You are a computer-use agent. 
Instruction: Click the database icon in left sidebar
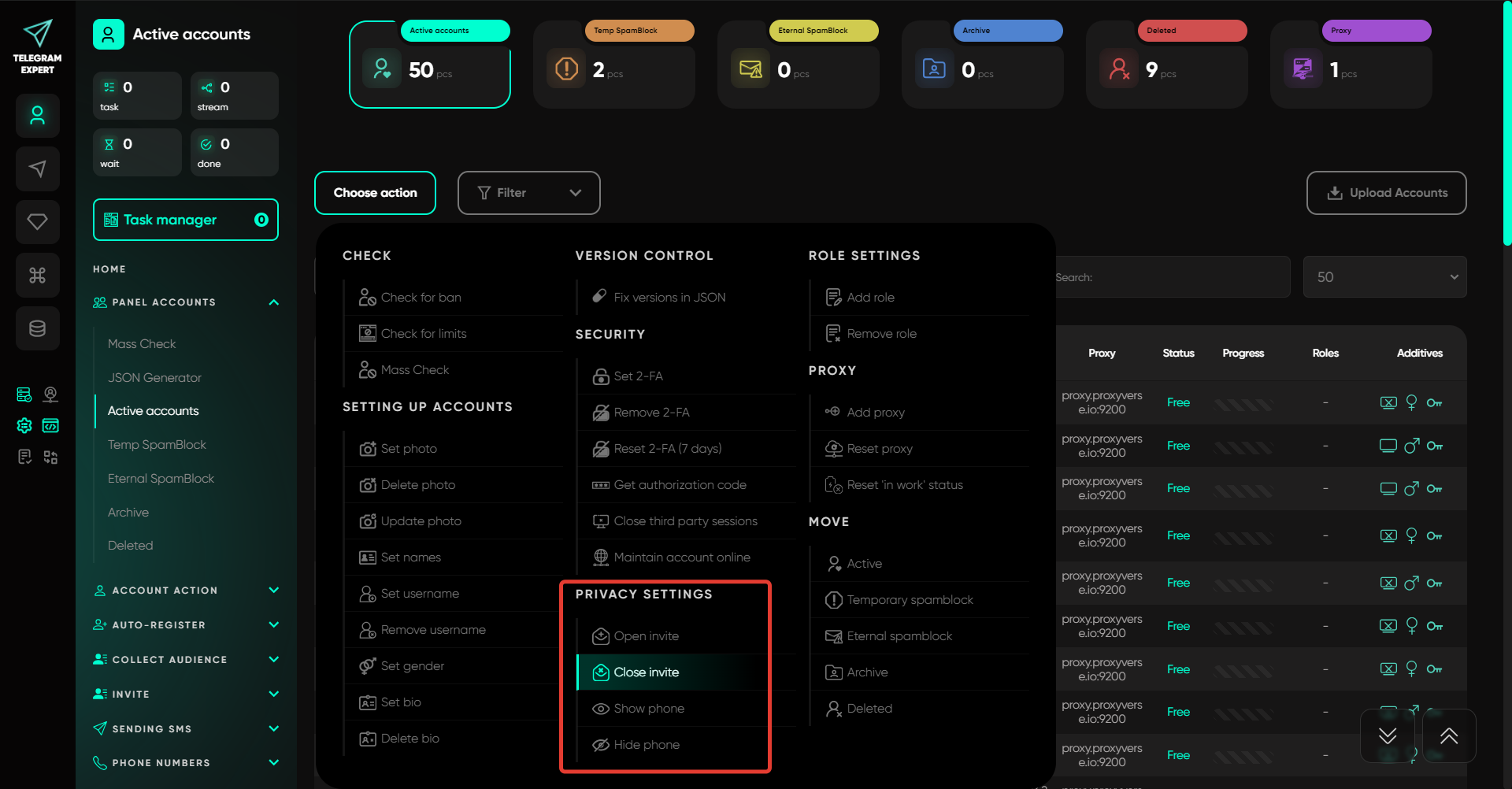pos(38,328)
